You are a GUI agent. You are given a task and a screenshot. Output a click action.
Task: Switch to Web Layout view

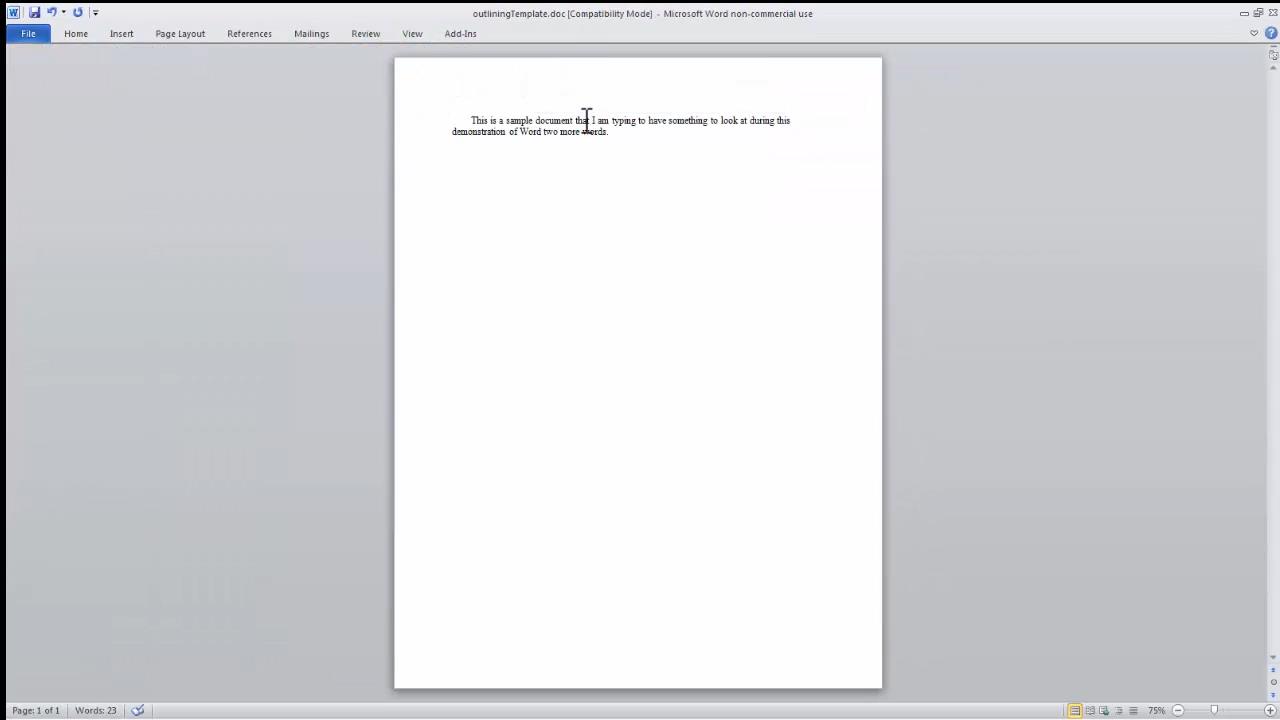1104,710
